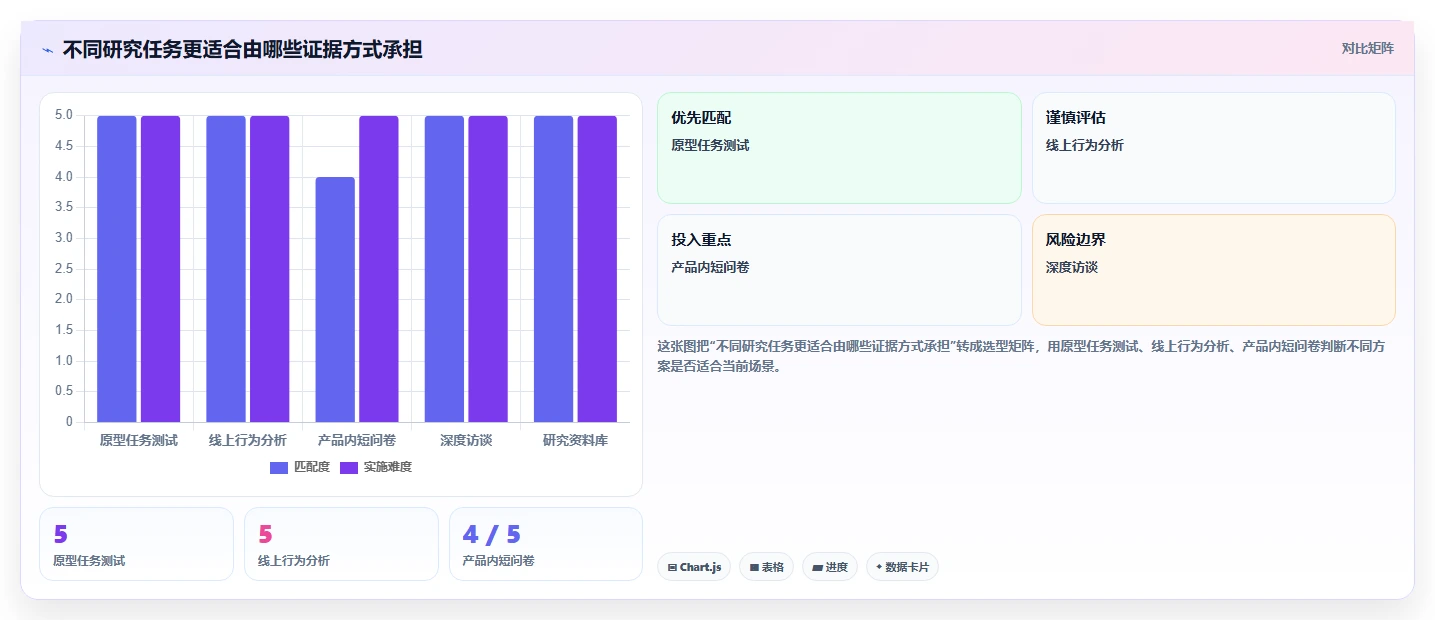
Task: Click the 实施难度 bar for 线上行为分析
Action: click(x=270, y=269)
